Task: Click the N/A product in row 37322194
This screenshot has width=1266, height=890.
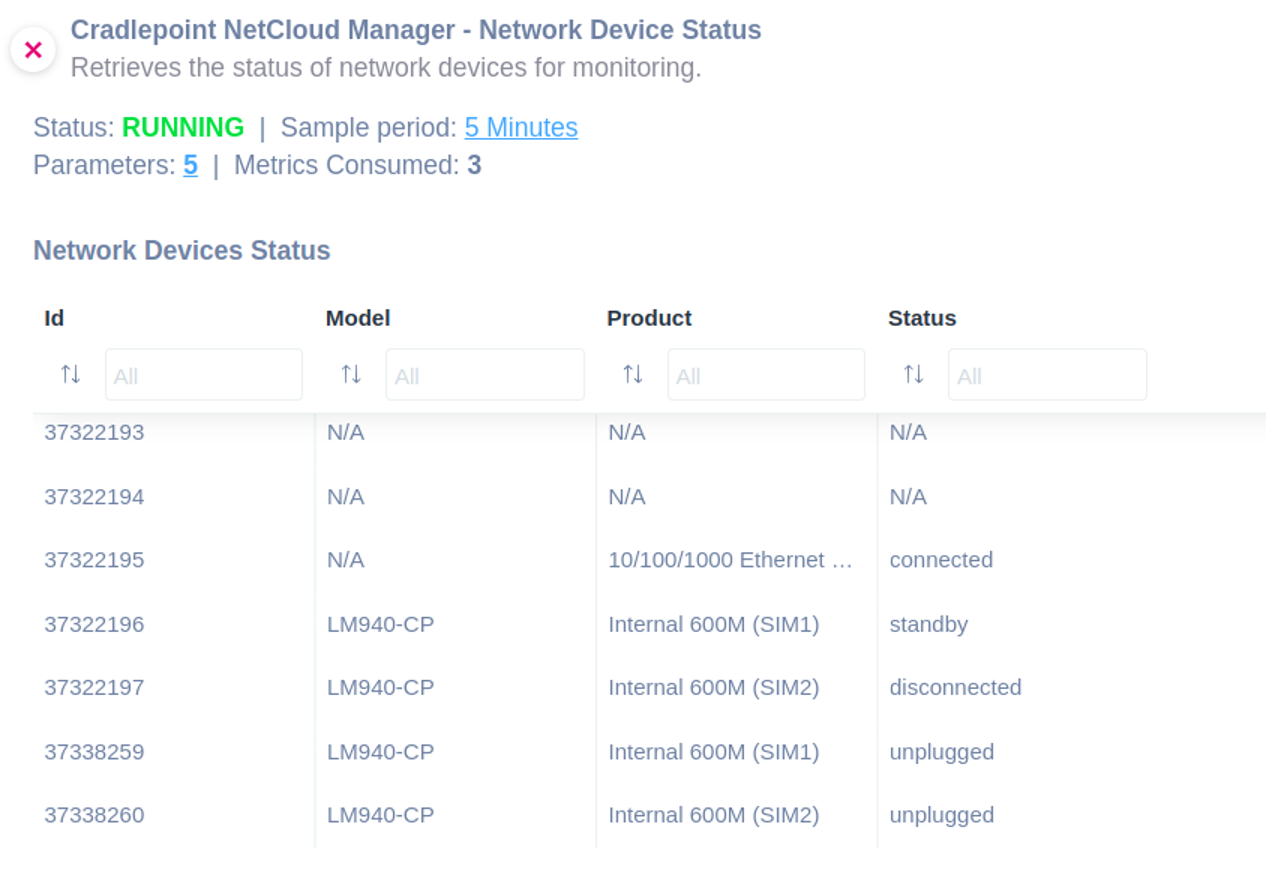Action: coord(627,497)
